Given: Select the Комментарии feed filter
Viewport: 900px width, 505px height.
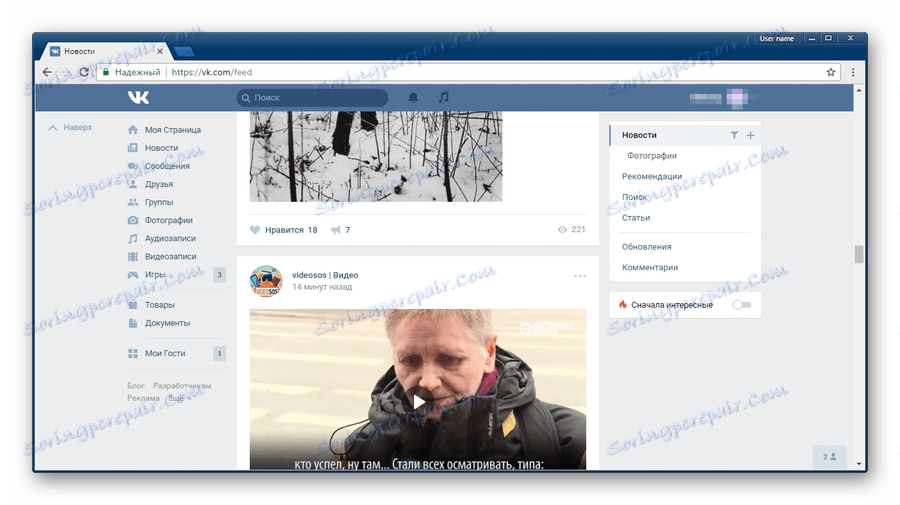Looking at the screenshot, I should click(x=650, y=267).
